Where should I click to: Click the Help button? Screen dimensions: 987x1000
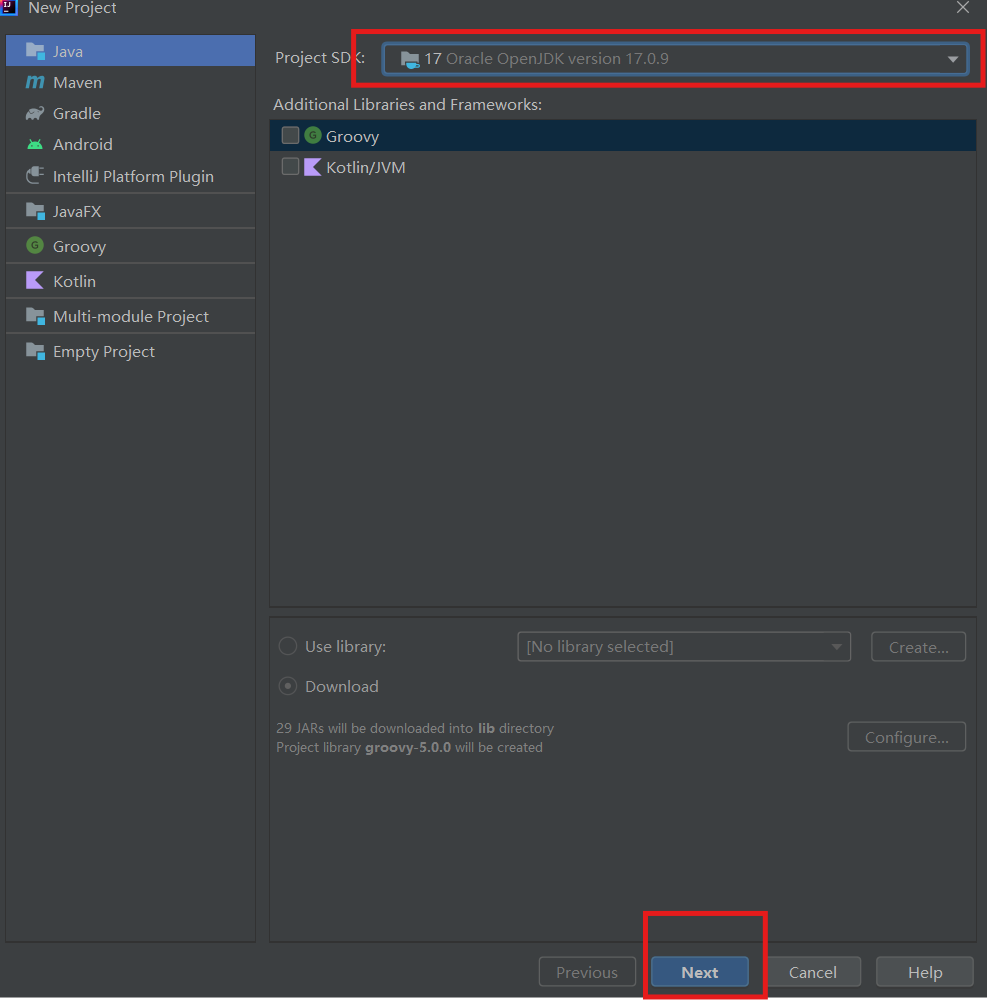pos(925,972)
